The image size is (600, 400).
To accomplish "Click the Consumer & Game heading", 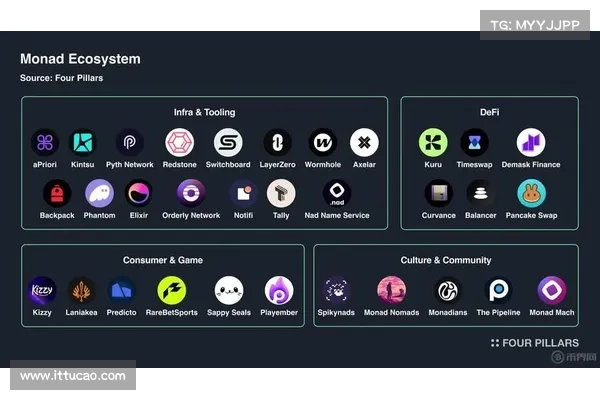I will (x=163, y=260).
